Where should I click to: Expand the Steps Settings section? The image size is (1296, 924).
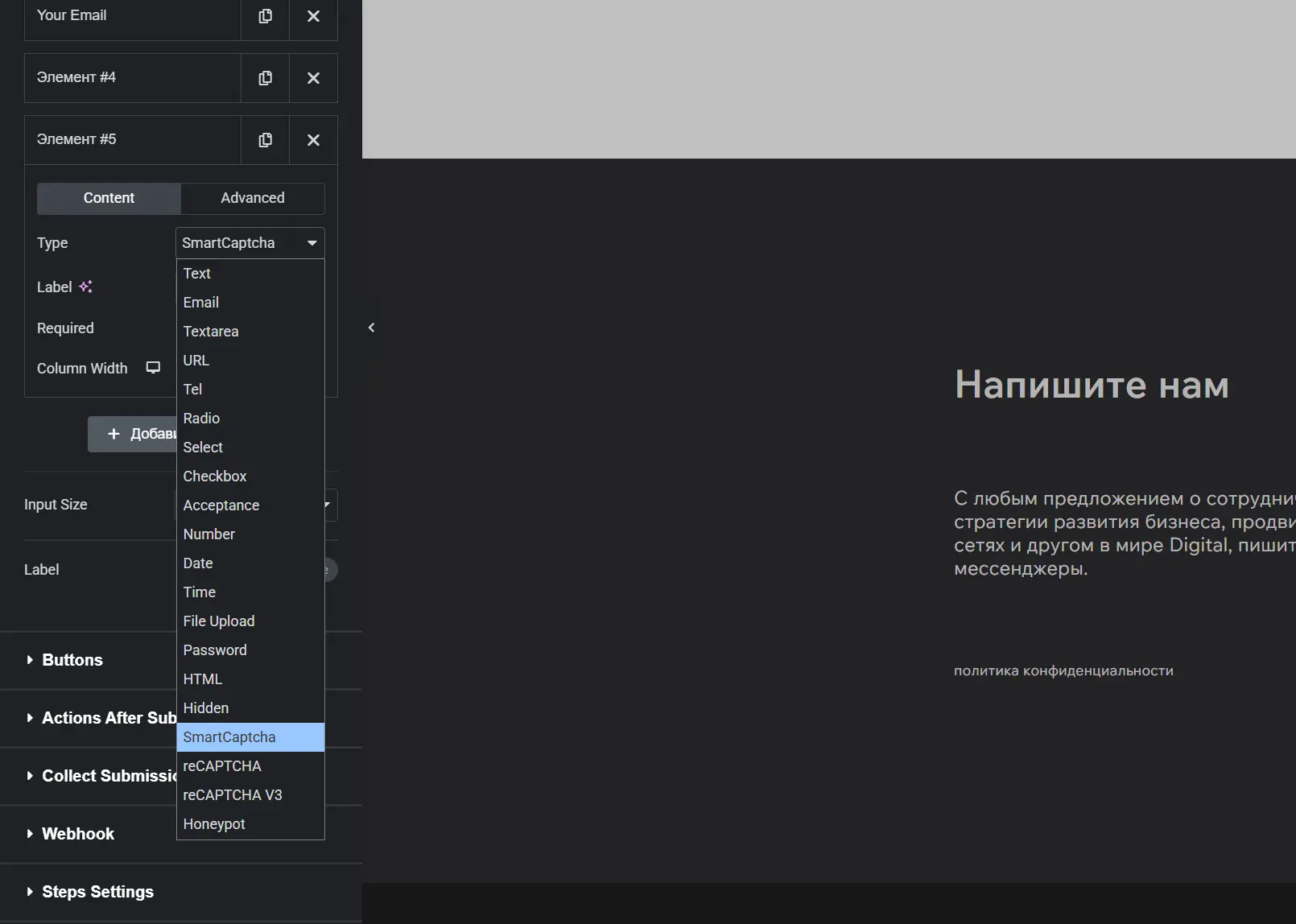(x=97, y=892)
